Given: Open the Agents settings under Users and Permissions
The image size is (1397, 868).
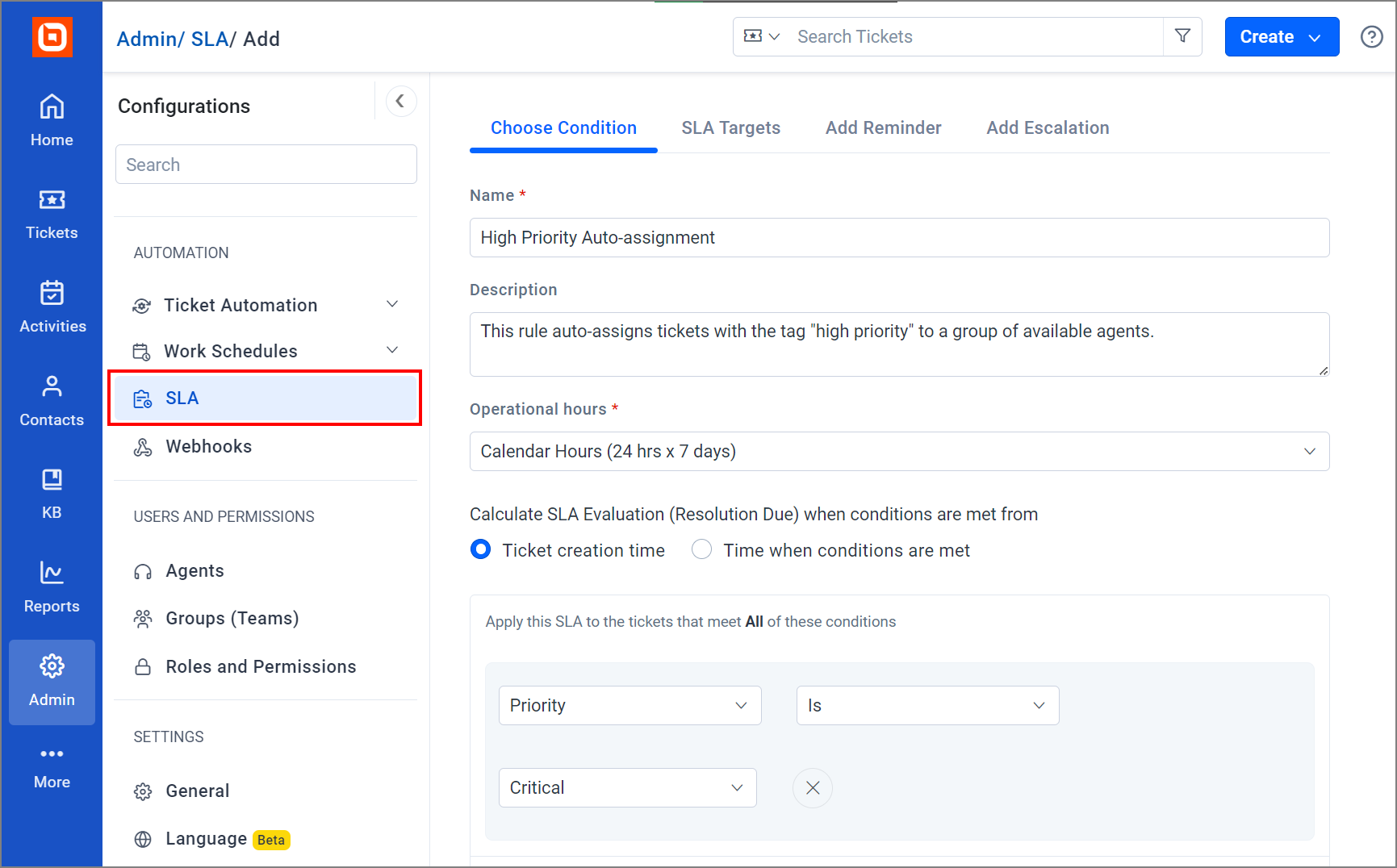Looking at the screenshot, I should pyautogui.click(x=194, y=570).
